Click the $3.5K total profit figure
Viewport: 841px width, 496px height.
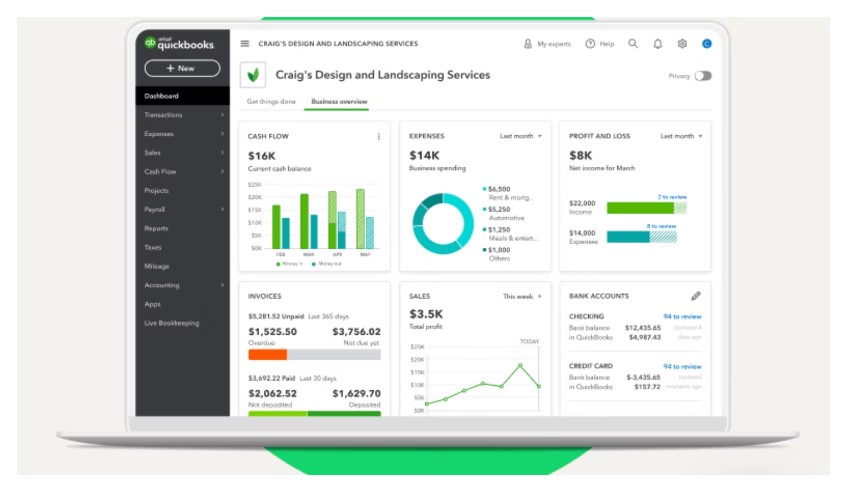[426, 314]
